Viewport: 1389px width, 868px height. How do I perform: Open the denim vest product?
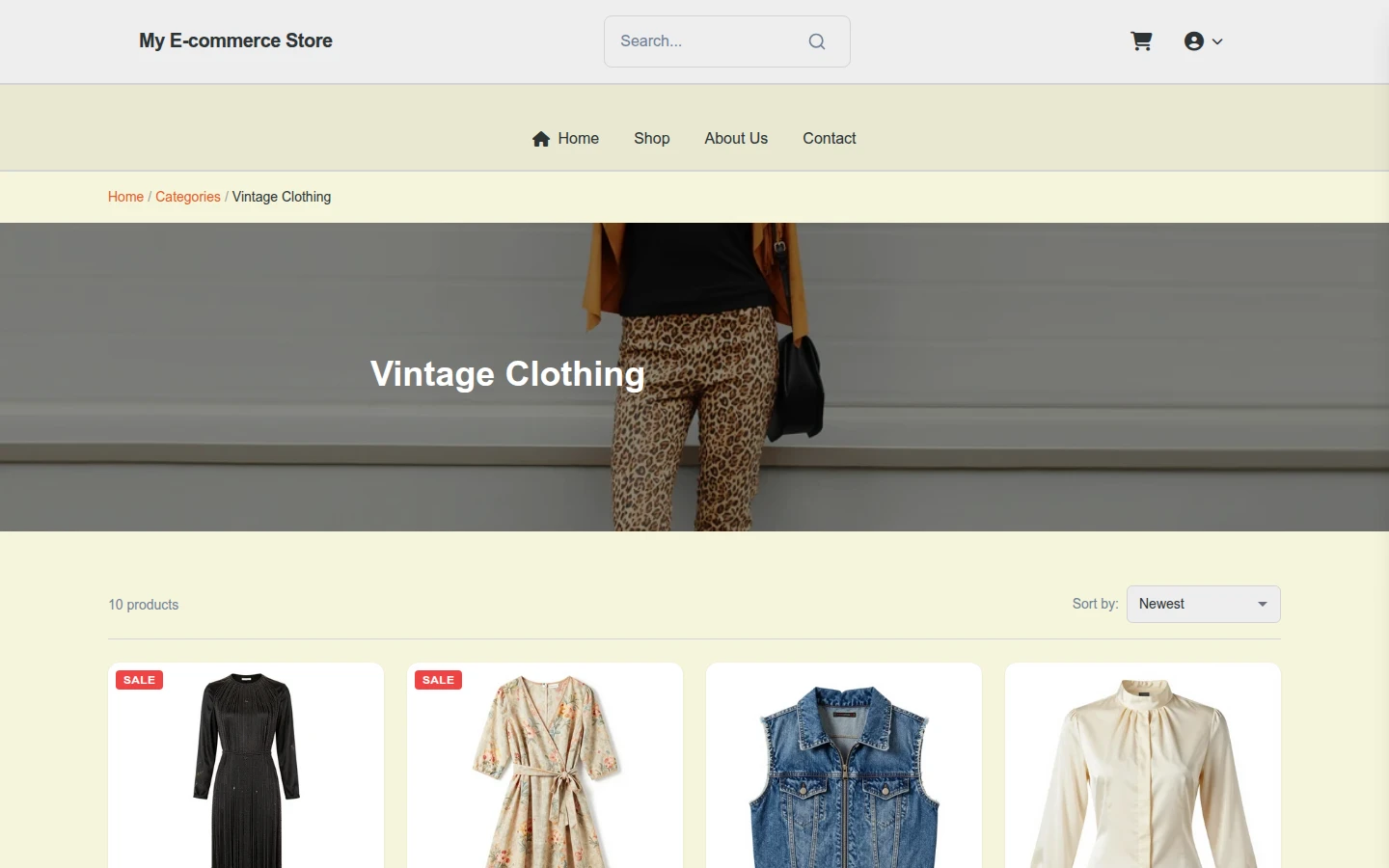[844, 766]
